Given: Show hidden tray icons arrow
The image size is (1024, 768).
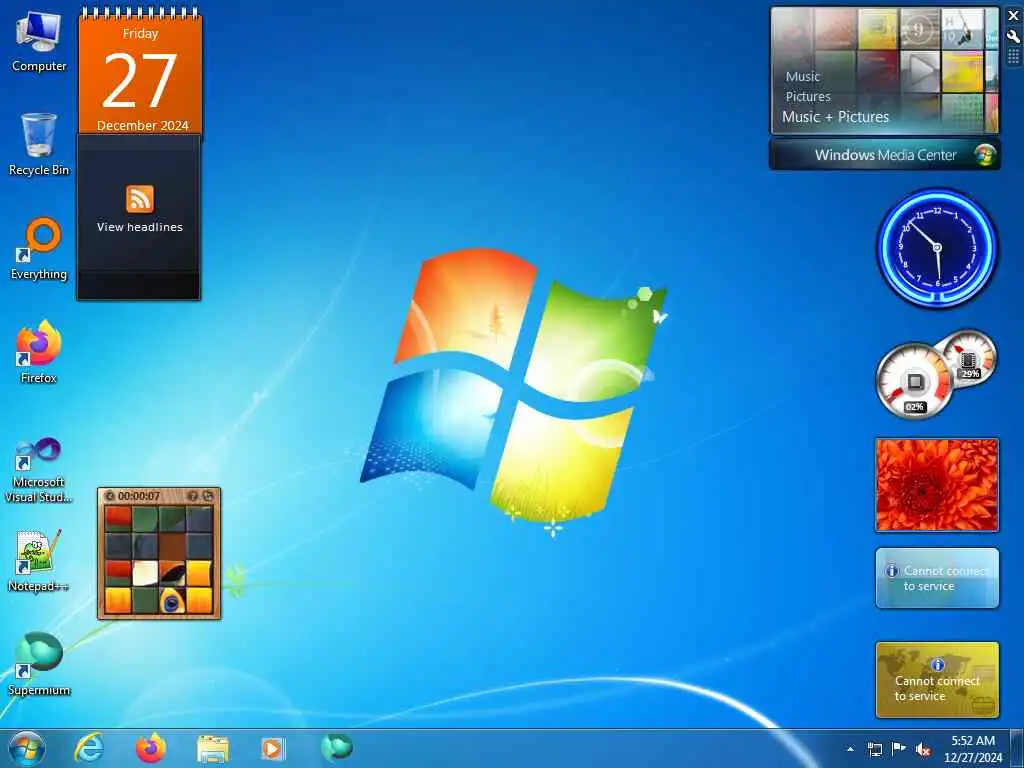Looking at the screenshot, I should pos(850,749).
